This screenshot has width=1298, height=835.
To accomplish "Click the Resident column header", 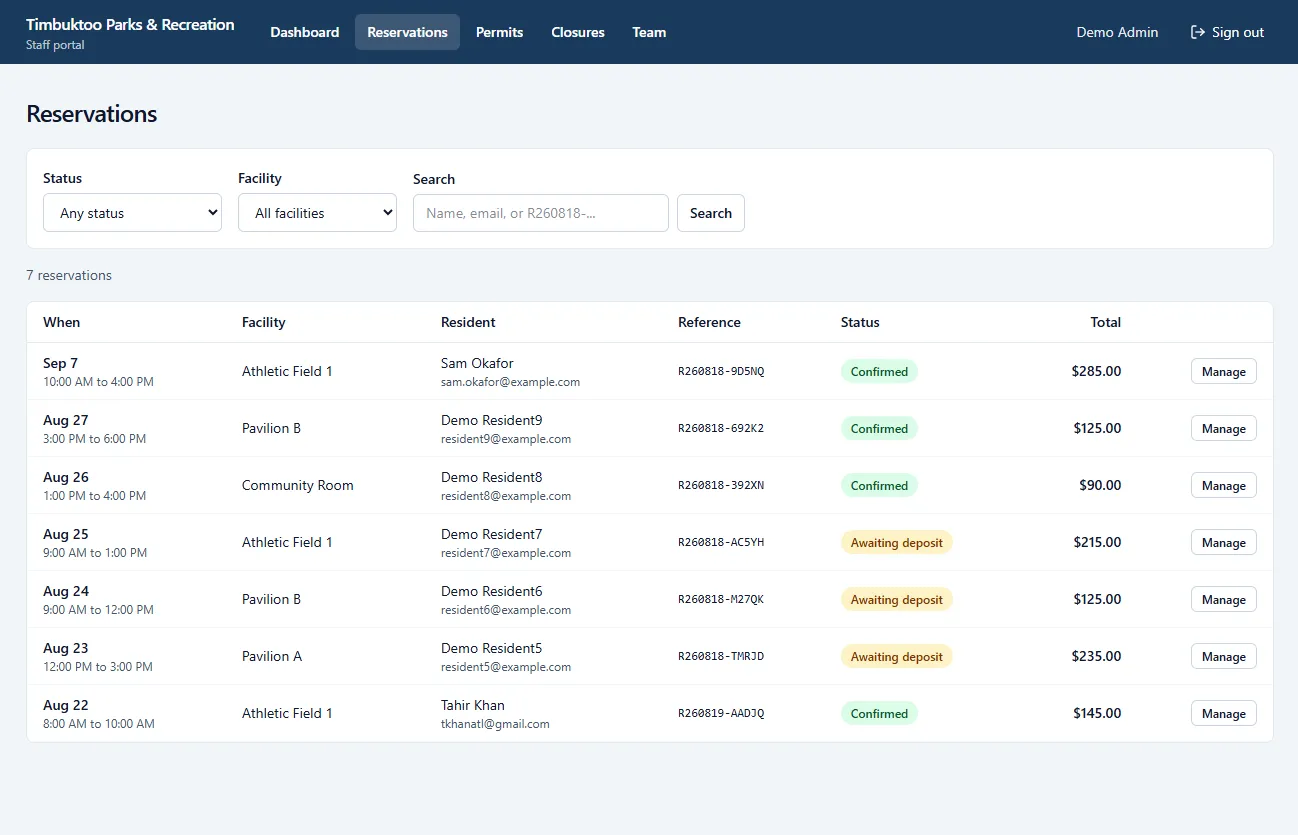I will point(468,322).
